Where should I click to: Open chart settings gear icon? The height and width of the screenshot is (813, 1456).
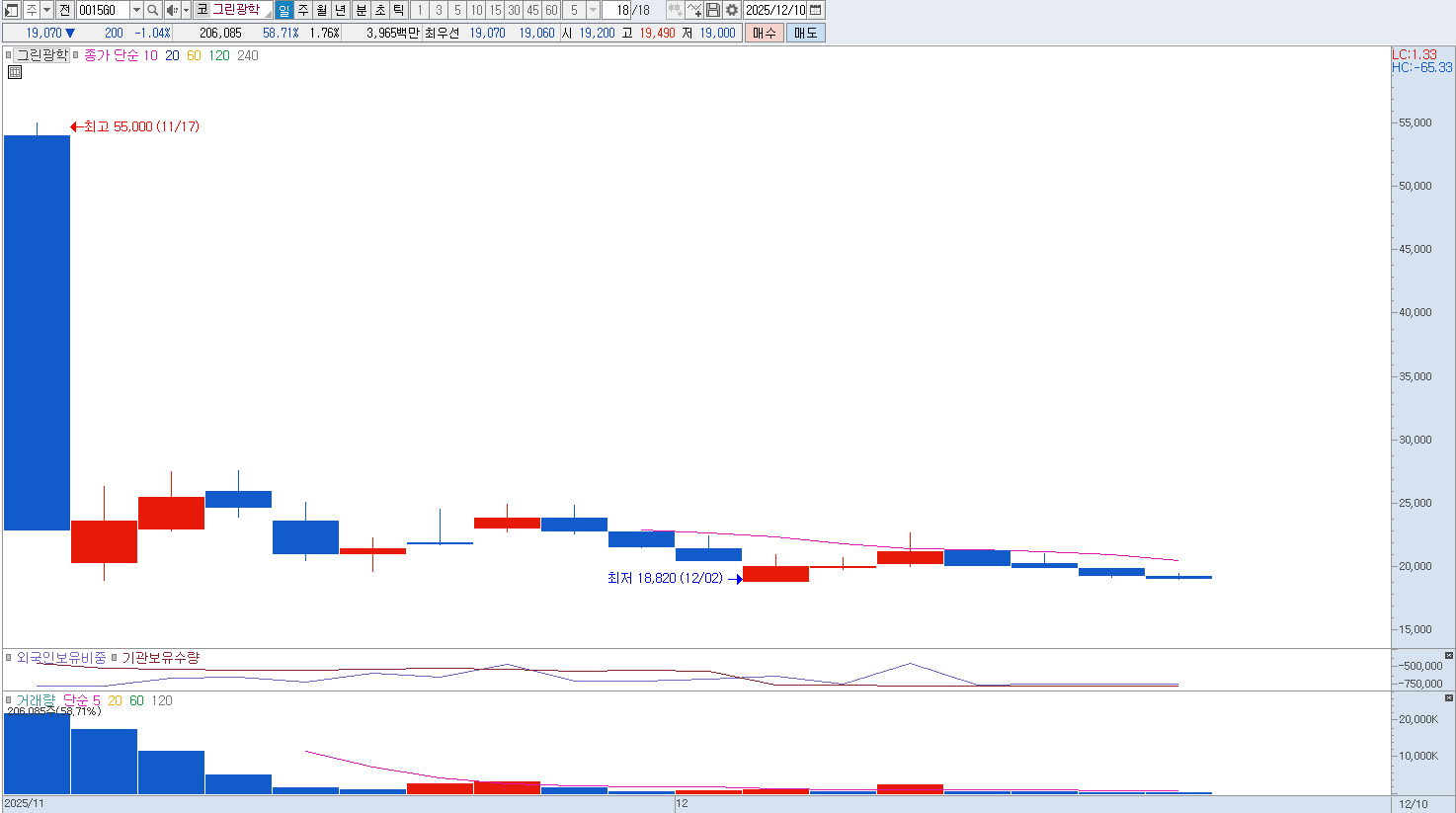732,10
